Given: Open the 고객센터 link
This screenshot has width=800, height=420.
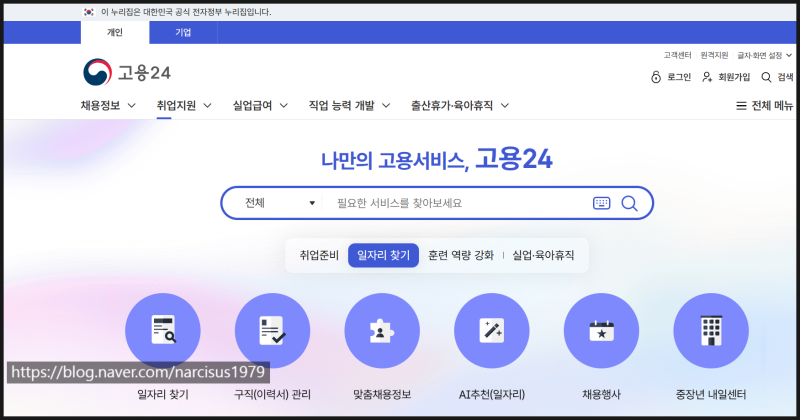Looking at the screenshot, I should pos(678,55).
